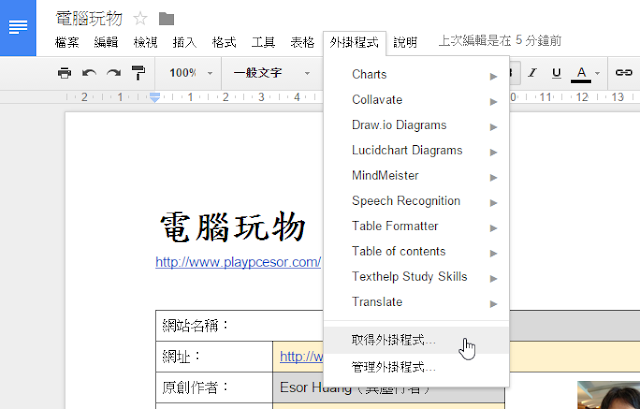Image resolution: width=640 pixels, height=409 pixels.
Task: Open the 說明 menu
Action: (405, 42)
